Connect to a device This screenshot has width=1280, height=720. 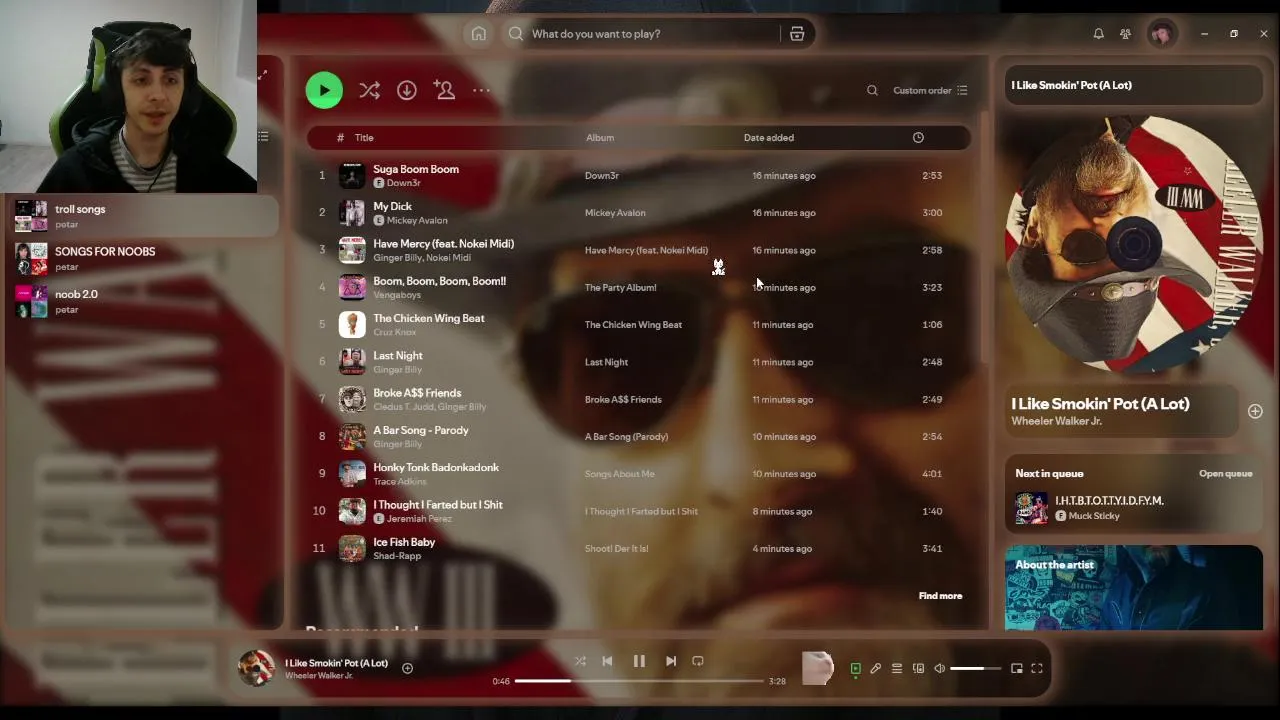point(918,669)
